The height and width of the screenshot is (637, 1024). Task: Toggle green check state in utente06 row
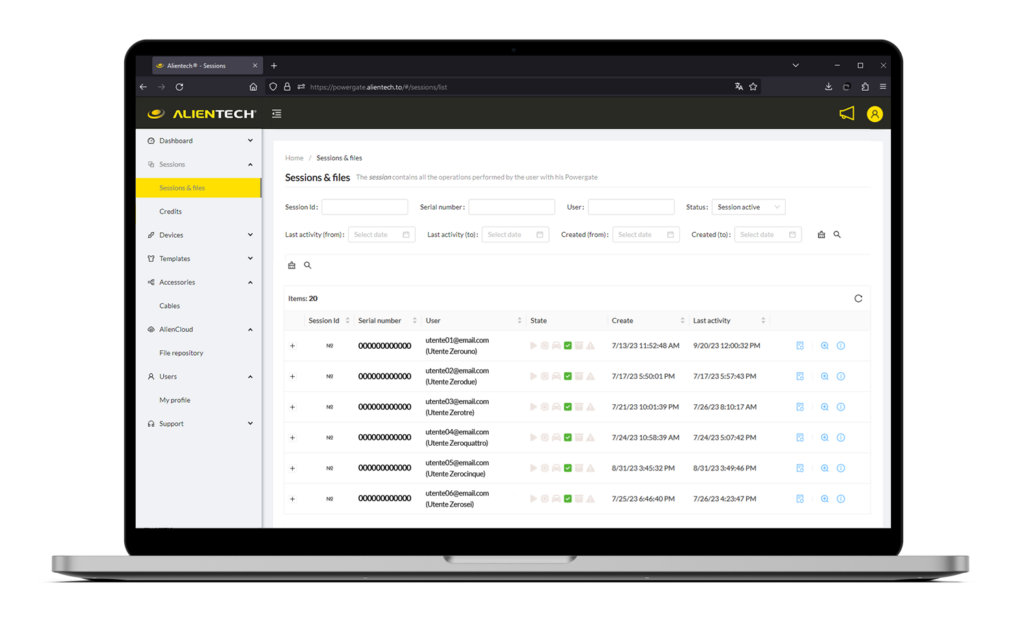568,498
